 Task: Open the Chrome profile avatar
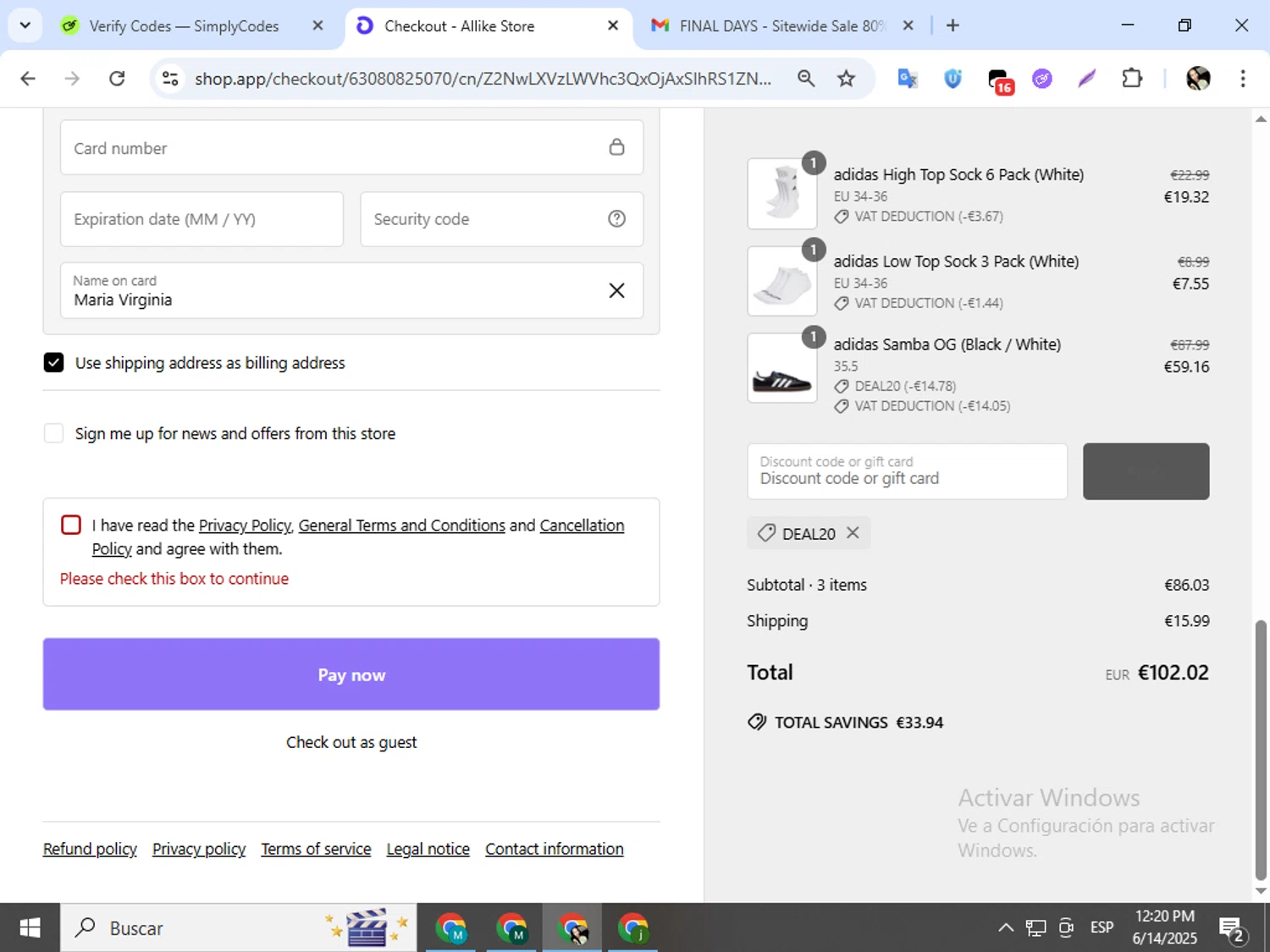pyautogui.click(x=1198, y=79)
